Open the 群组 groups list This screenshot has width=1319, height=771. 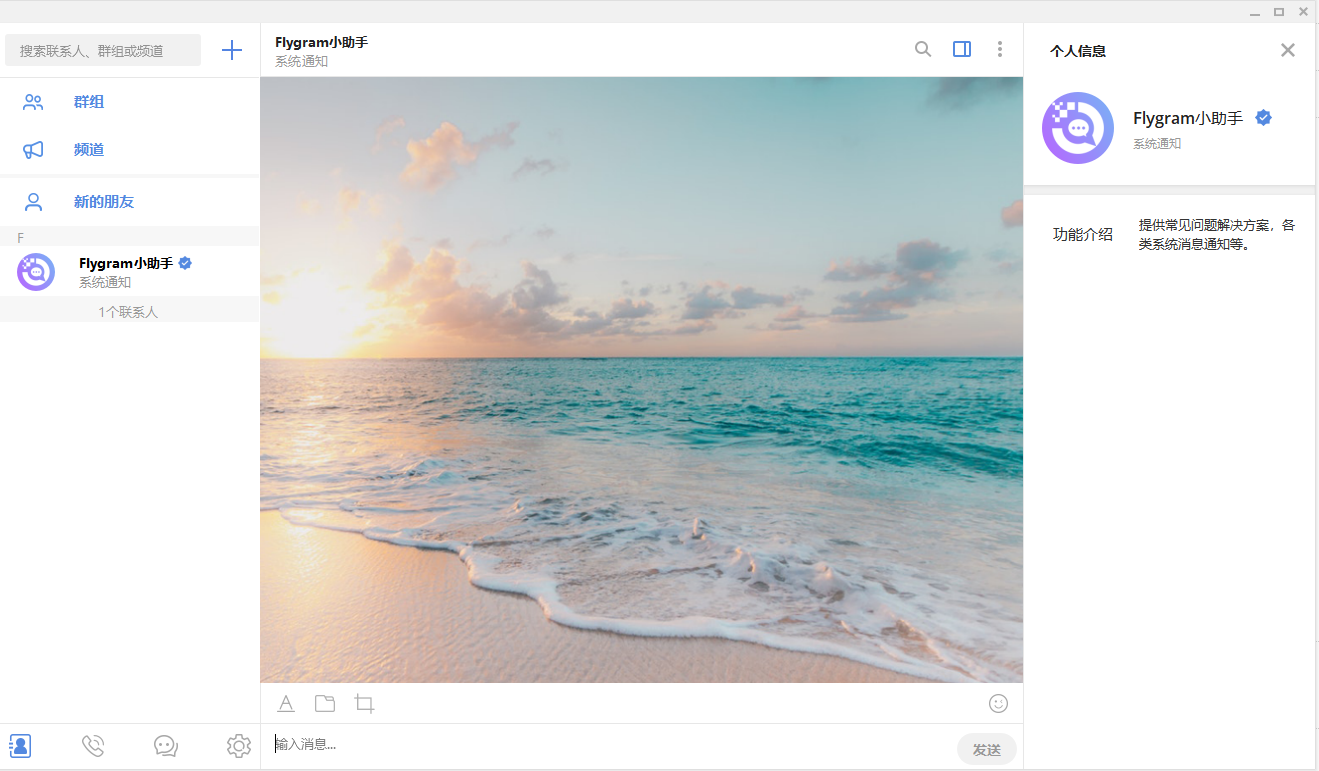click(88, 102)
